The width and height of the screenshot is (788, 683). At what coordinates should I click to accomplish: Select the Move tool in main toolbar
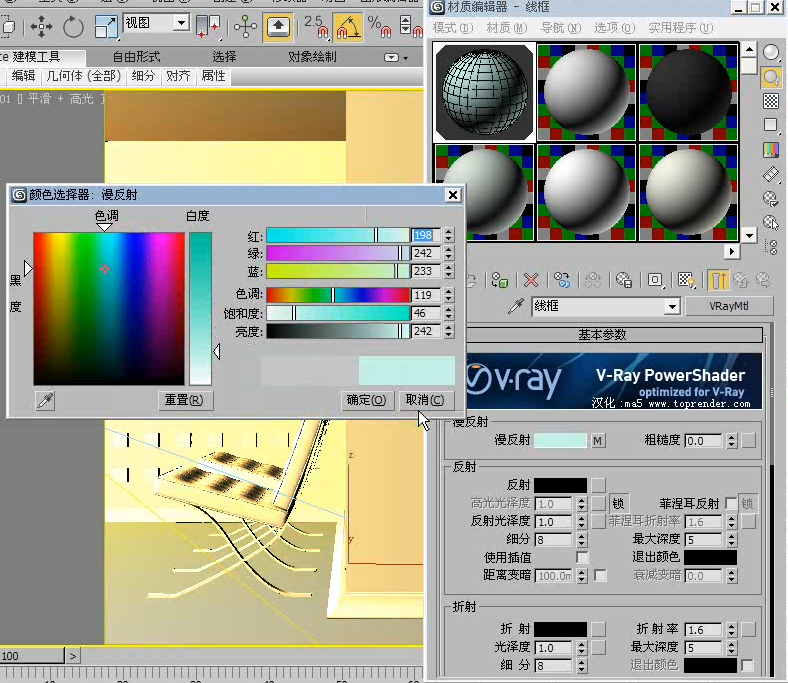[41, 26]
